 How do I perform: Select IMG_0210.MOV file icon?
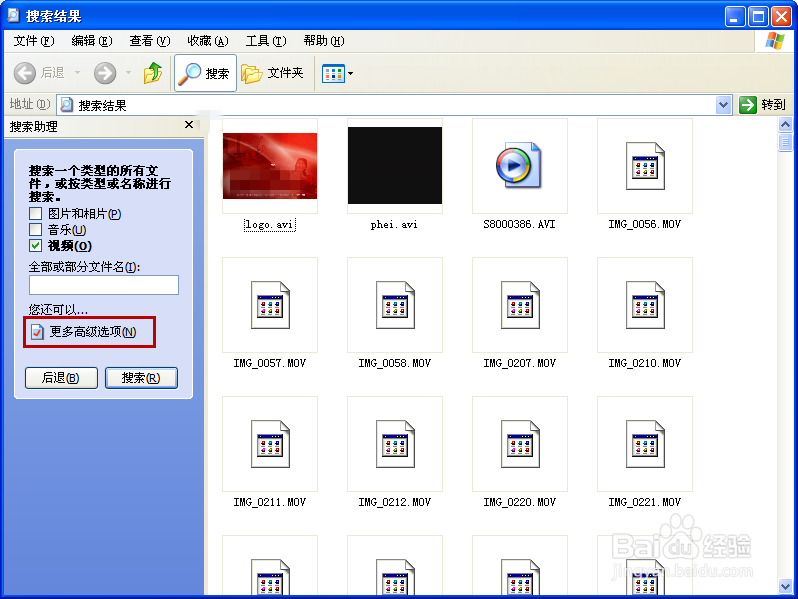645,305
